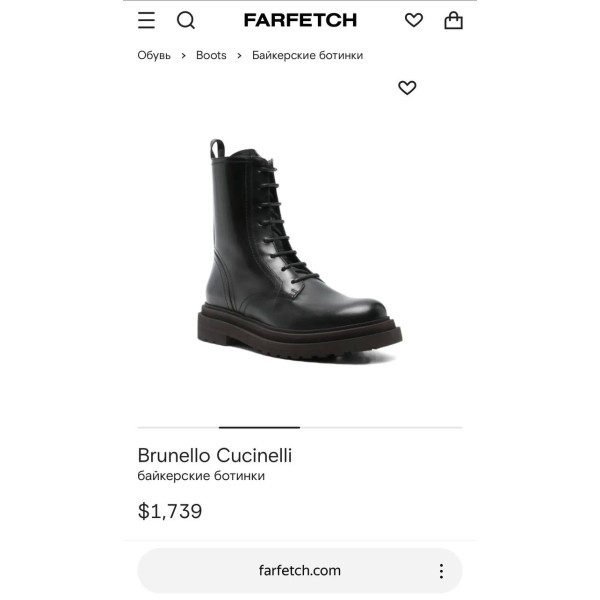Click the $1,739 price text
600x600 pixels.
click(170, 511)
